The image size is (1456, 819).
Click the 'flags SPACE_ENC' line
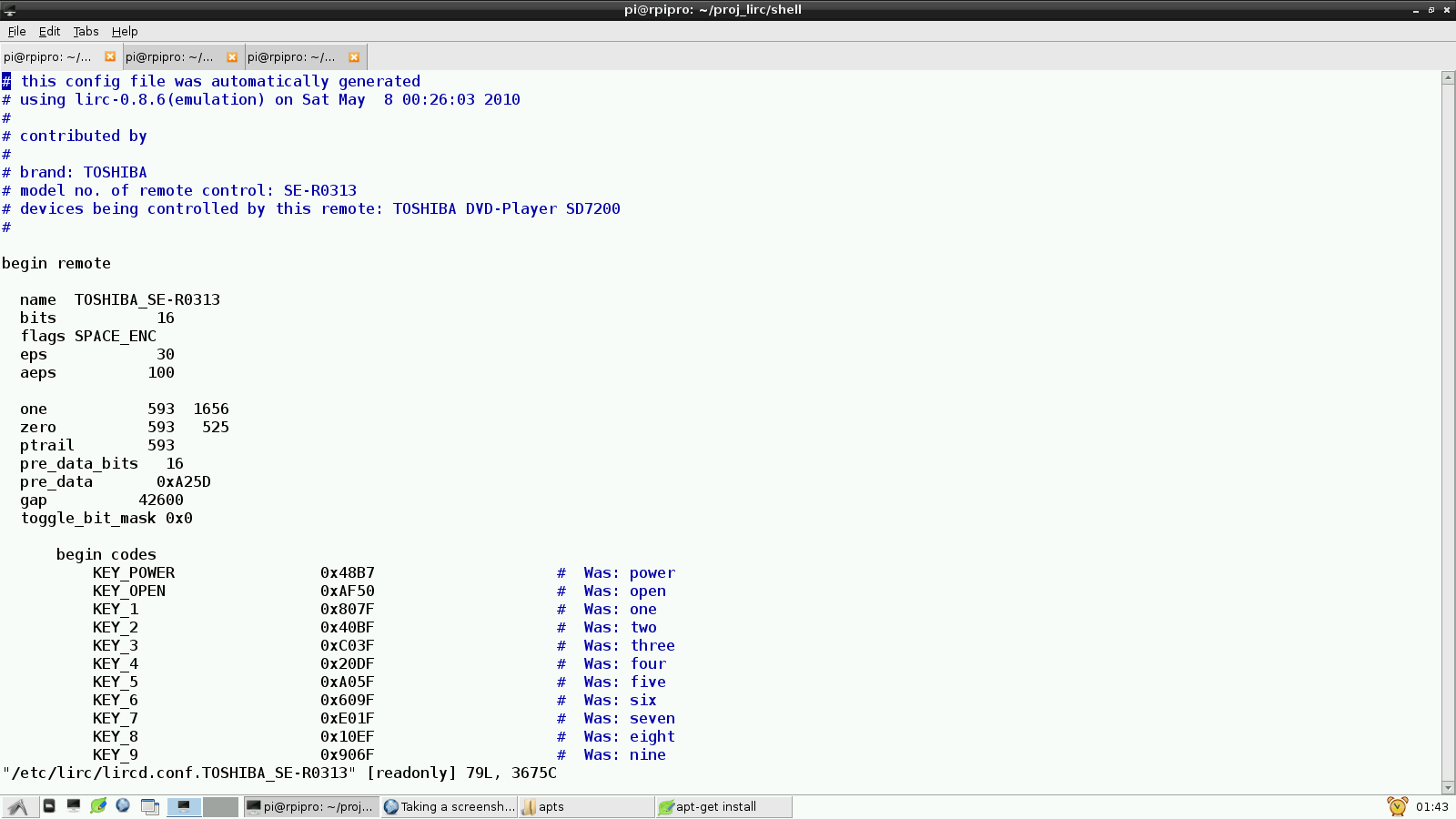tap(88, 336)
